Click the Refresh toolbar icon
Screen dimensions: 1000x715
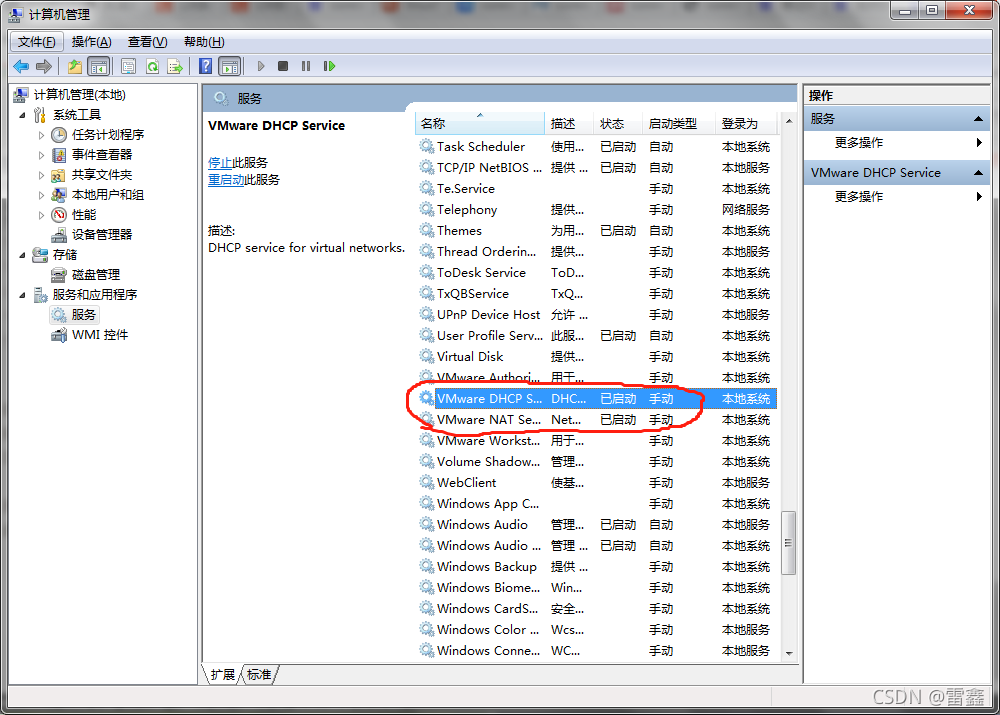152,66
